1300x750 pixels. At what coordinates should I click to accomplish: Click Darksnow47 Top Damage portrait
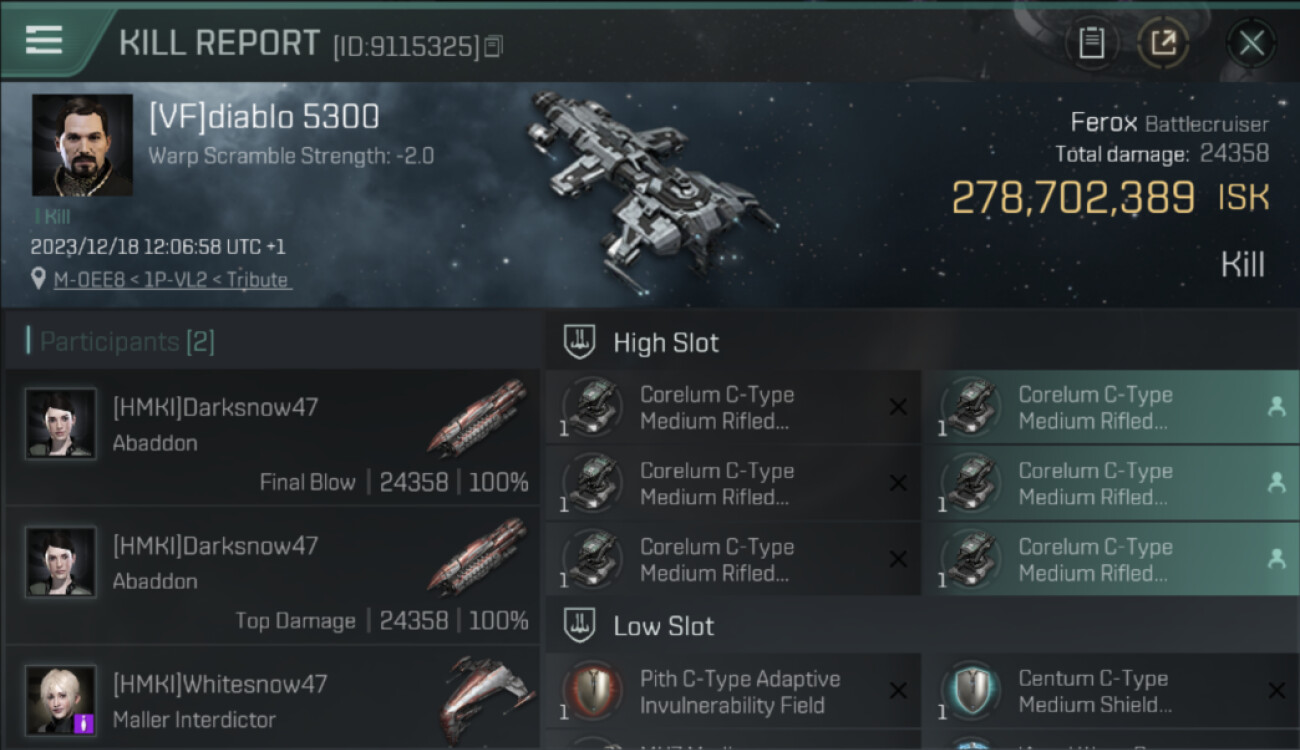pyautogui.click(x=61, y=562)
